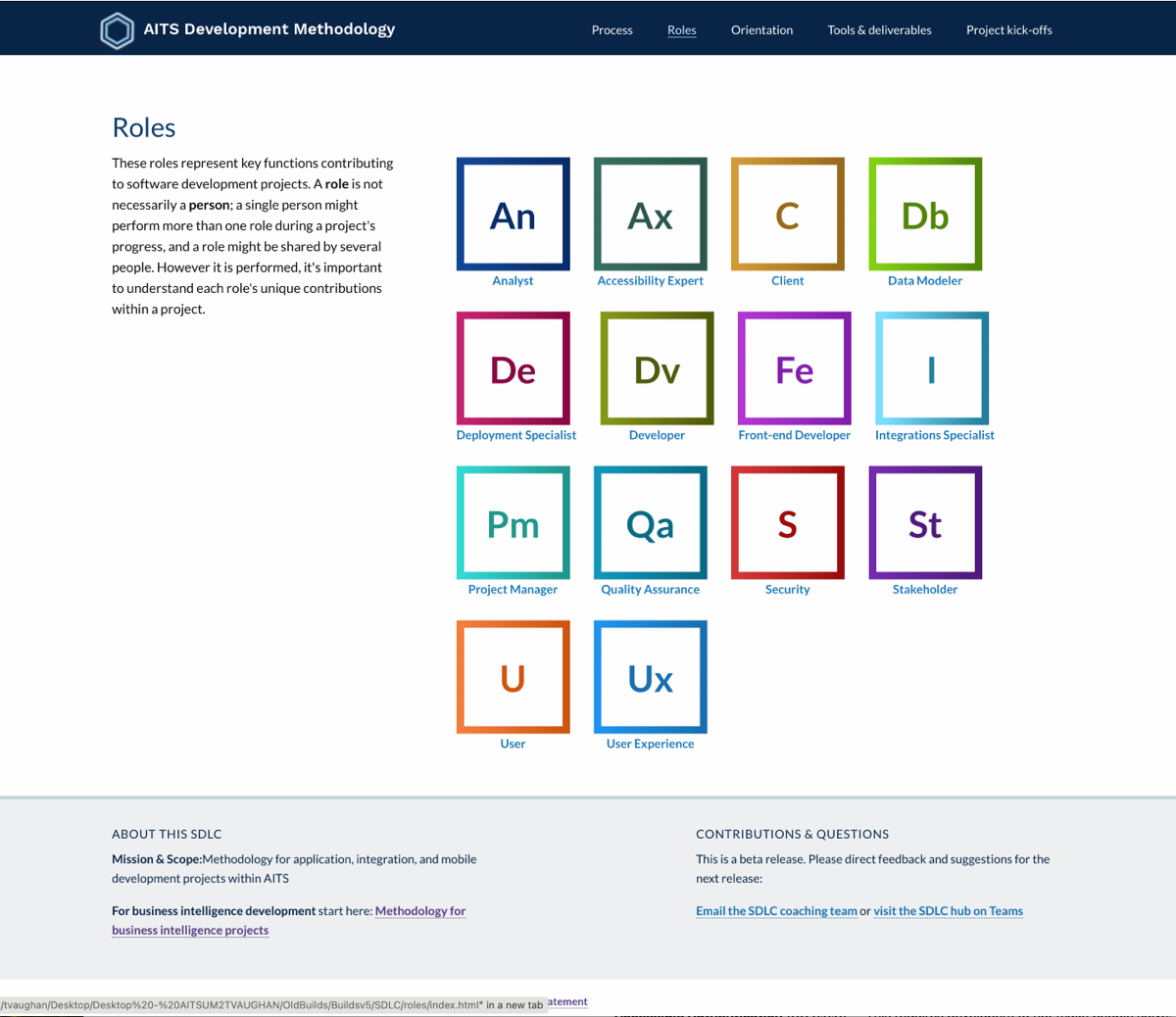The height and width of the screenshot is (1017, 1176).
Task: Go to the Process nav item
Action: 612,30
